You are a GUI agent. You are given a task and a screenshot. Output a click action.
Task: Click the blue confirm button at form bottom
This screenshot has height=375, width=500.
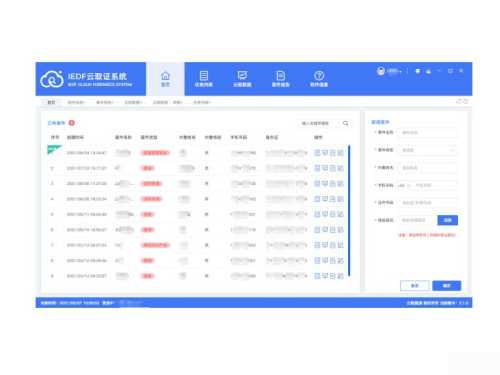pos(447,286)
